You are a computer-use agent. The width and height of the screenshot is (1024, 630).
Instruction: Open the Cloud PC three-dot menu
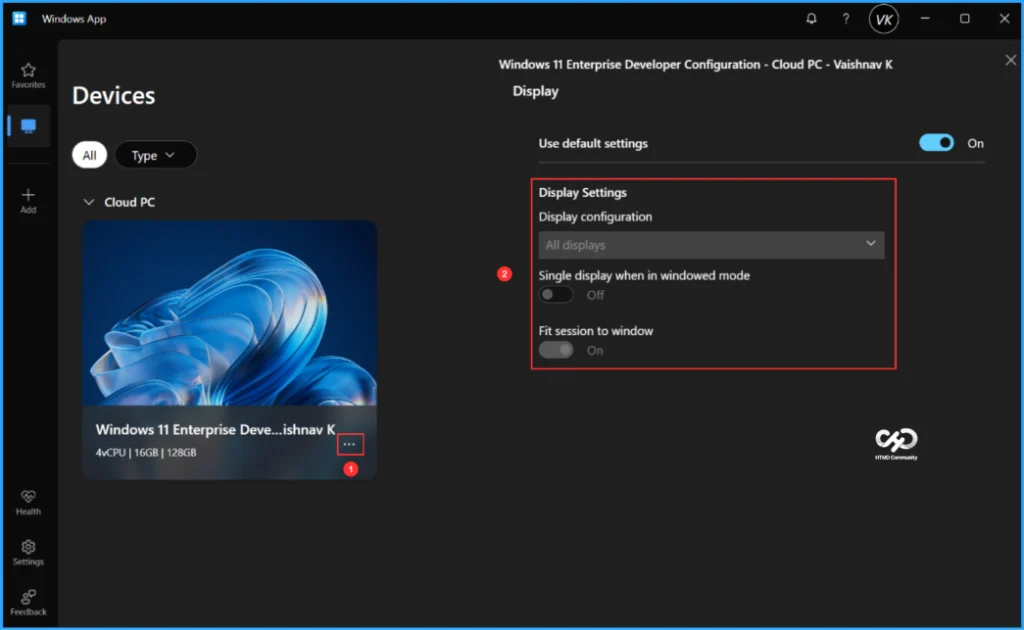(350, 445)
